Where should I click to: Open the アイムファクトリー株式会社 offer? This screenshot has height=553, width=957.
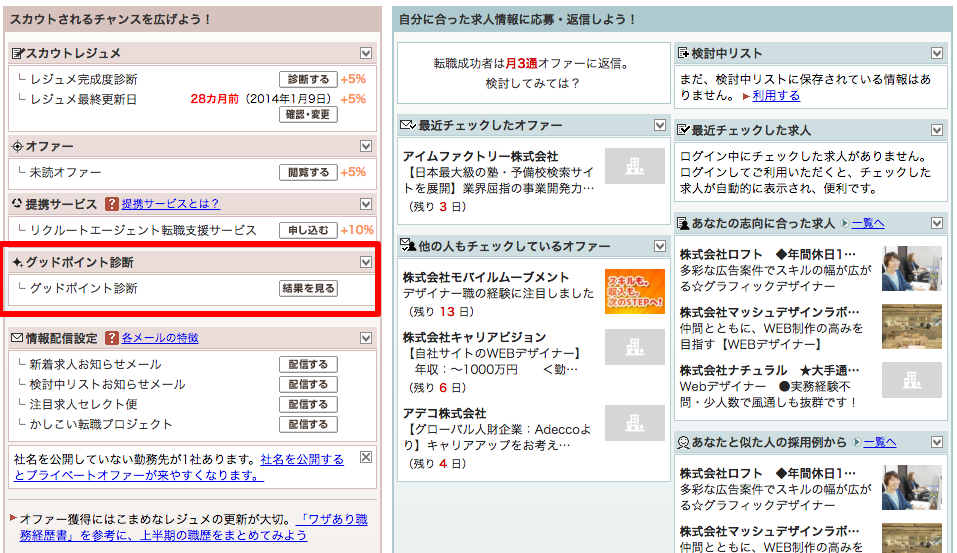click(x=480, y=157)
